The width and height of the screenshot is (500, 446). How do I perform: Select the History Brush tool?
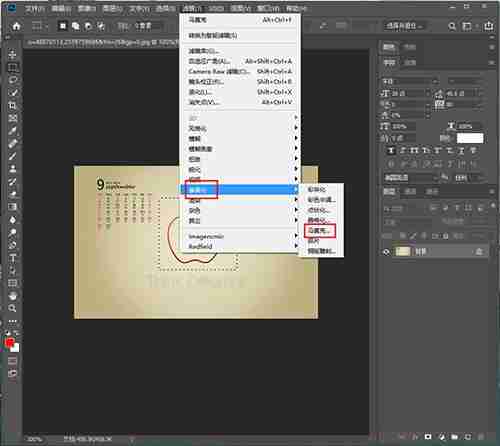click(x=13, y=181)
